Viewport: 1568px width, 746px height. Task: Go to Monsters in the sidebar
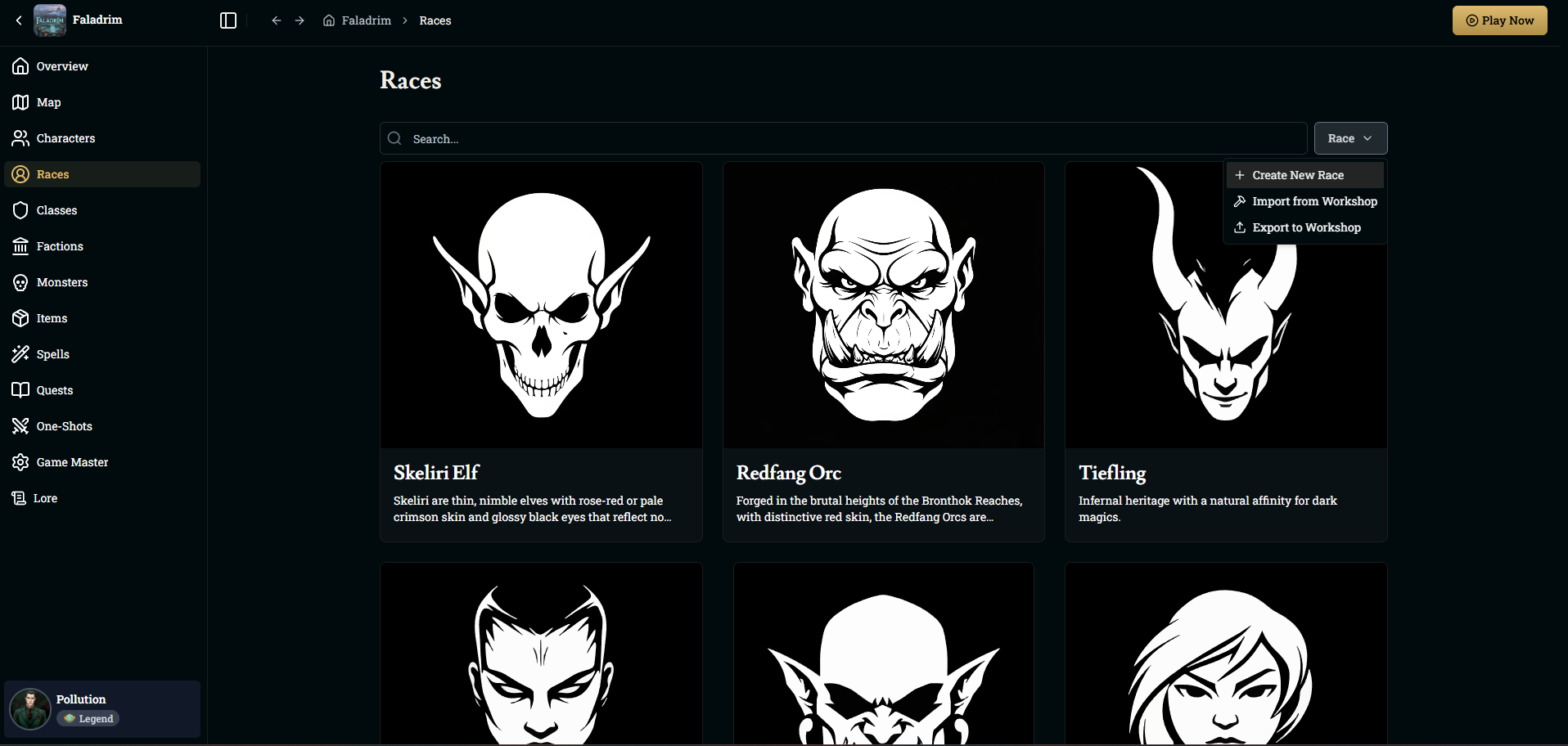click(x=62, y=282)
